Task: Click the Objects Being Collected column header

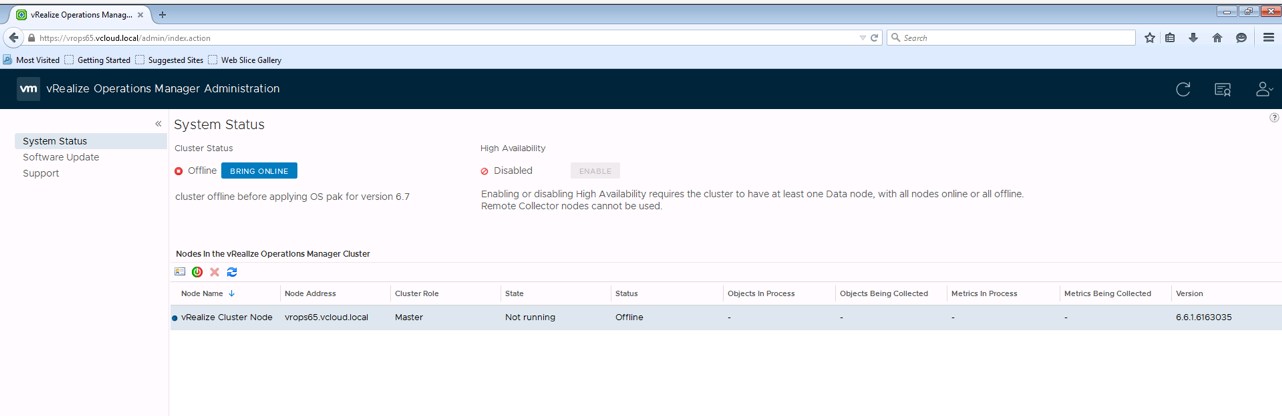Action: (884, 294)
